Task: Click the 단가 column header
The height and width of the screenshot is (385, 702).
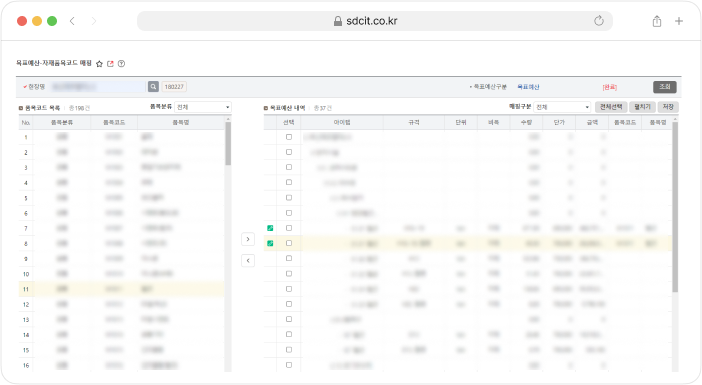Action: (559, 123)
